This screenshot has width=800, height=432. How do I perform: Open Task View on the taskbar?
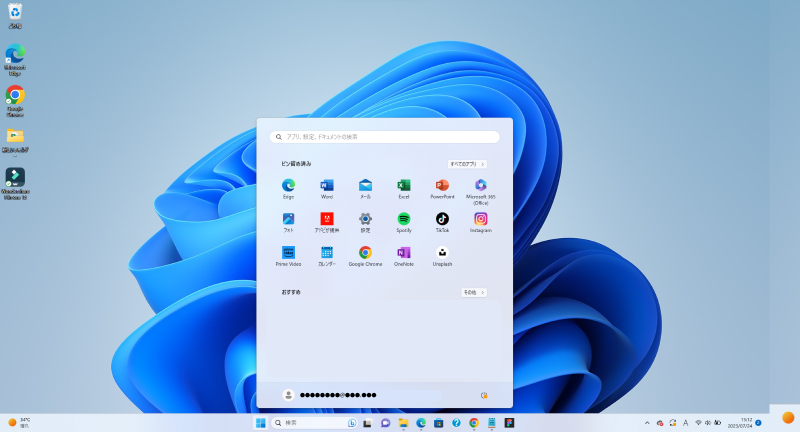coord(367,423)
